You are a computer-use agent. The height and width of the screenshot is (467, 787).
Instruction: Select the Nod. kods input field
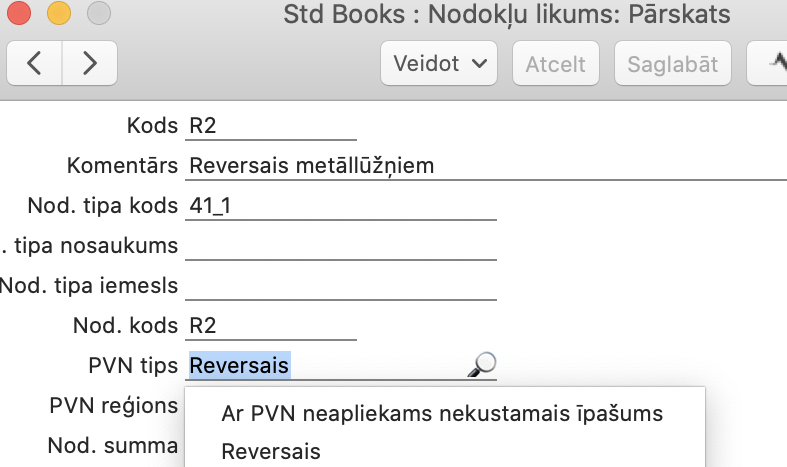[270, 326]
